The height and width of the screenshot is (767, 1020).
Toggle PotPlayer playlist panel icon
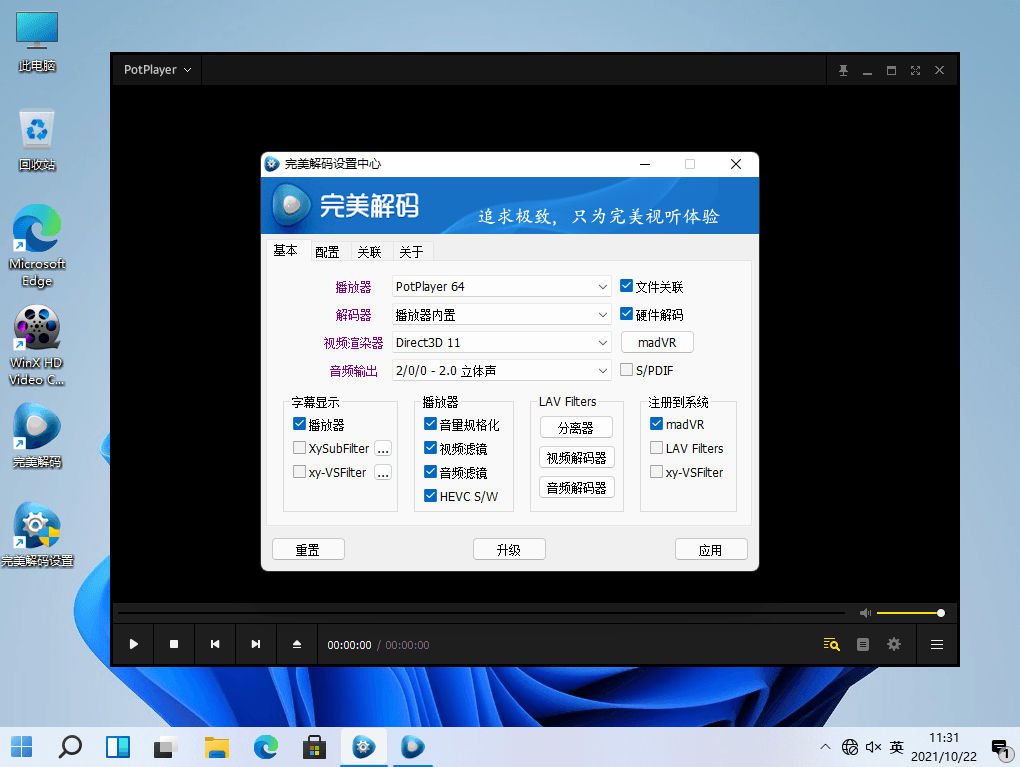pos(863,645)
